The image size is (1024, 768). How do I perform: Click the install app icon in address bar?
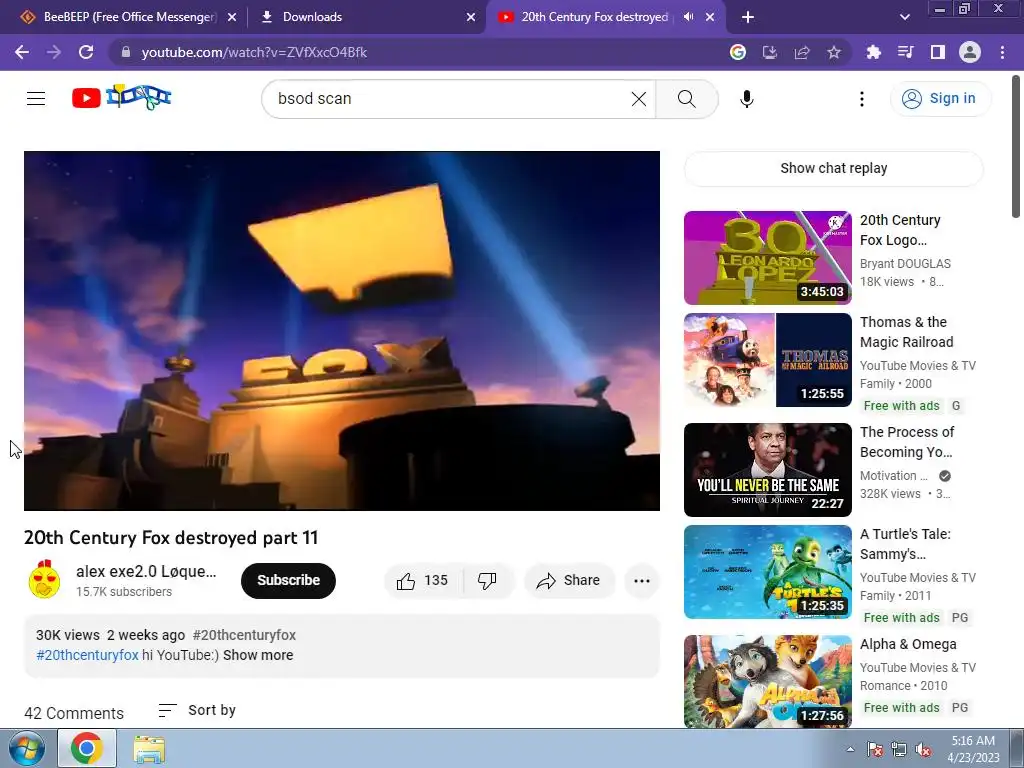point(770,52)
